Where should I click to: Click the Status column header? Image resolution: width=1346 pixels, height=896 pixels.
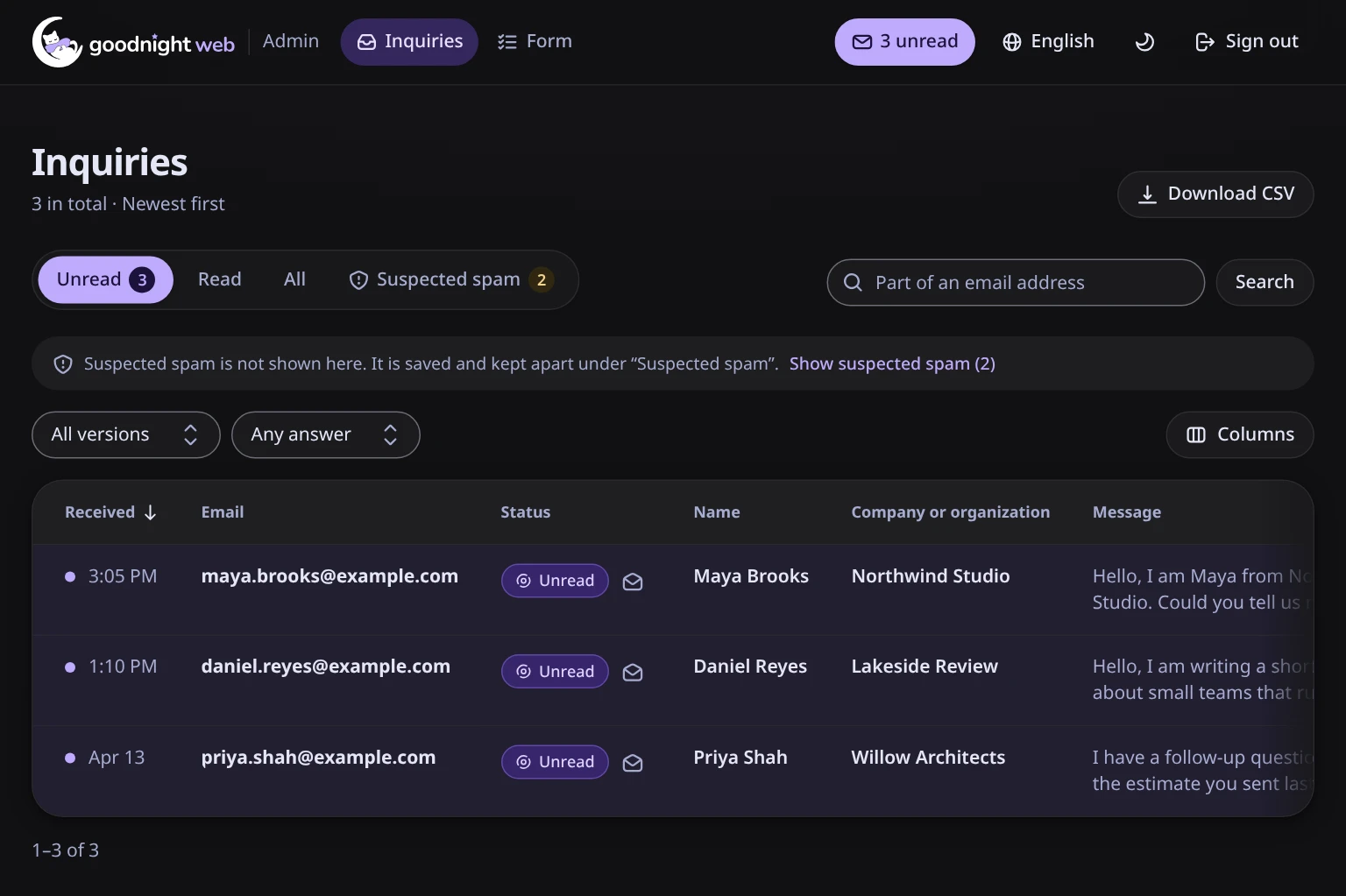526,512
